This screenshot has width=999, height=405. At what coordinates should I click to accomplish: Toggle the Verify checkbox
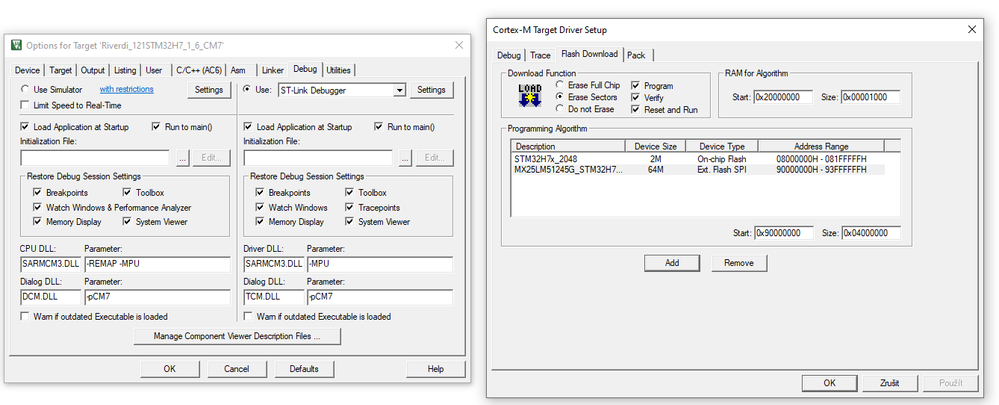pyautogui.click(x=635, y=97)
